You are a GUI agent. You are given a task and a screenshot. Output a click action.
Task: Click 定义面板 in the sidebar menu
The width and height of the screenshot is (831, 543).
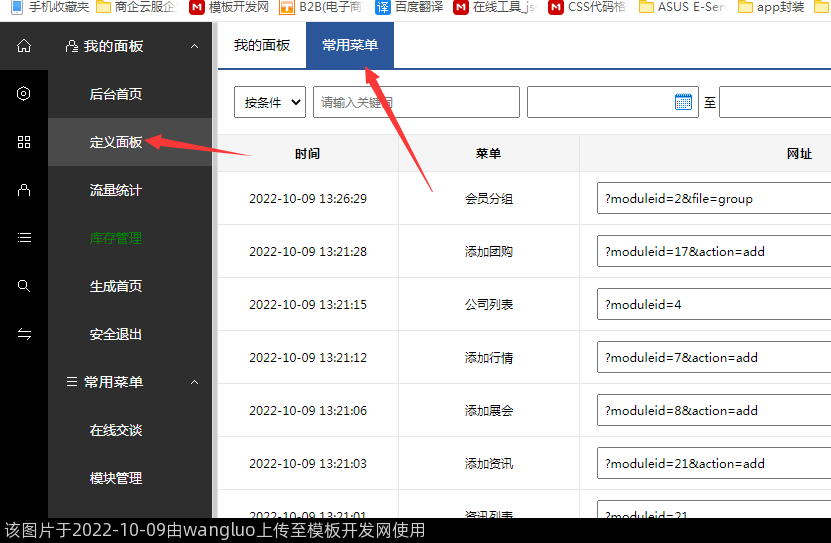pyautogui.click(x=116, y=142)
